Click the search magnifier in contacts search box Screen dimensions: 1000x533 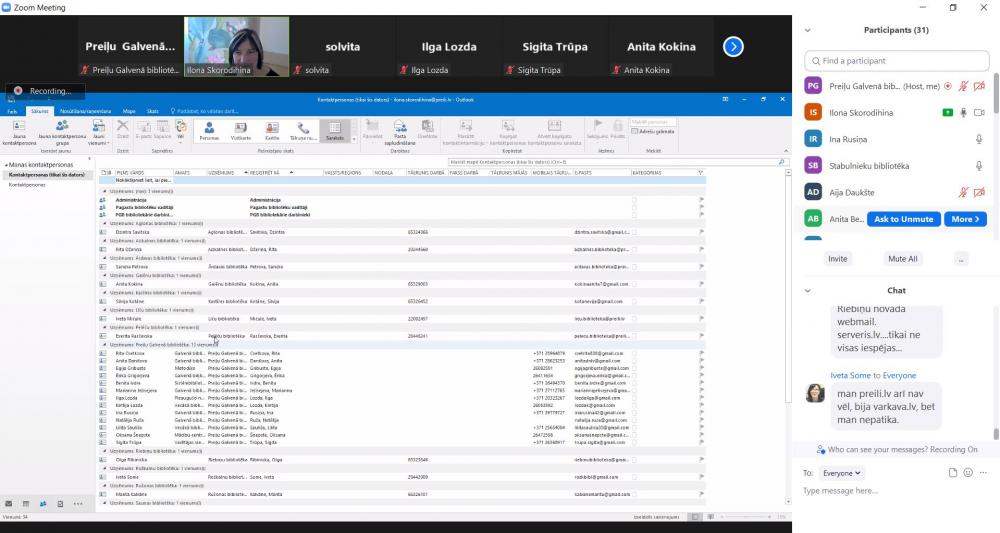coord(782,162)
